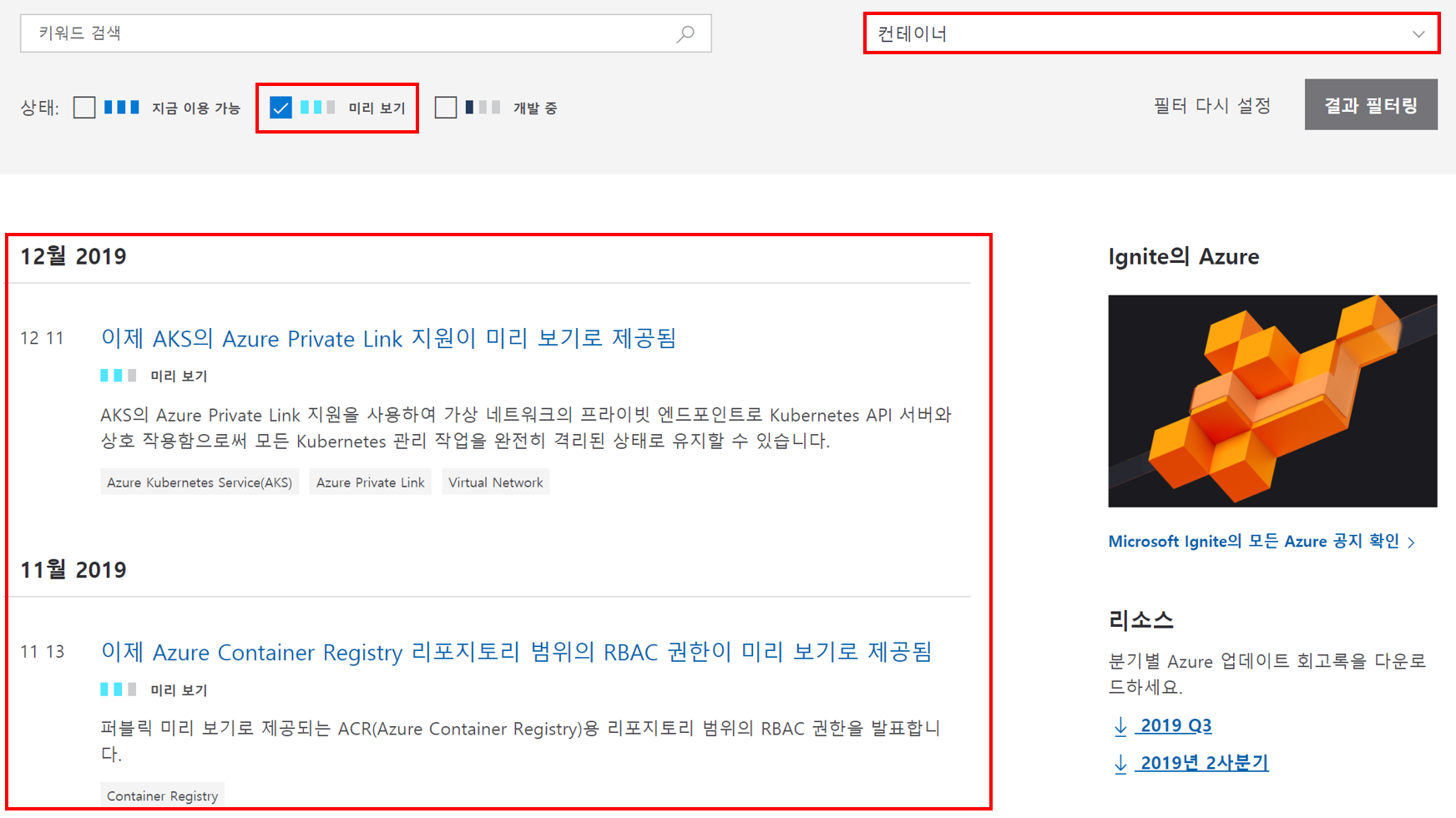Screen dimensions: 1456x818
Task: Click the 12월 2019 heading
Action: 73,256
